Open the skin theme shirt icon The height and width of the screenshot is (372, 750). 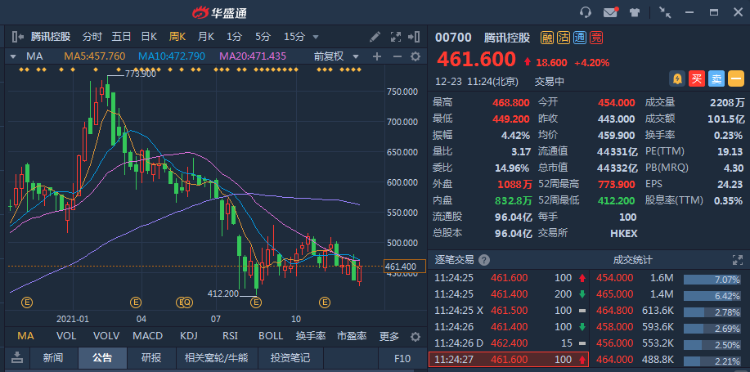click(634, 12)
